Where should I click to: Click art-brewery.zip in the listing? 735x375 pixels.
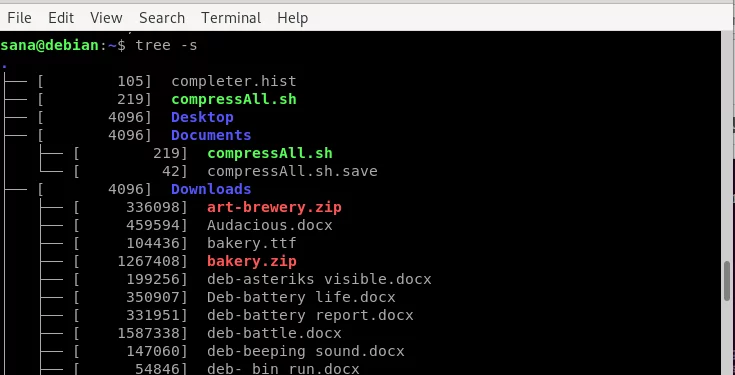[x=274, y=207]
